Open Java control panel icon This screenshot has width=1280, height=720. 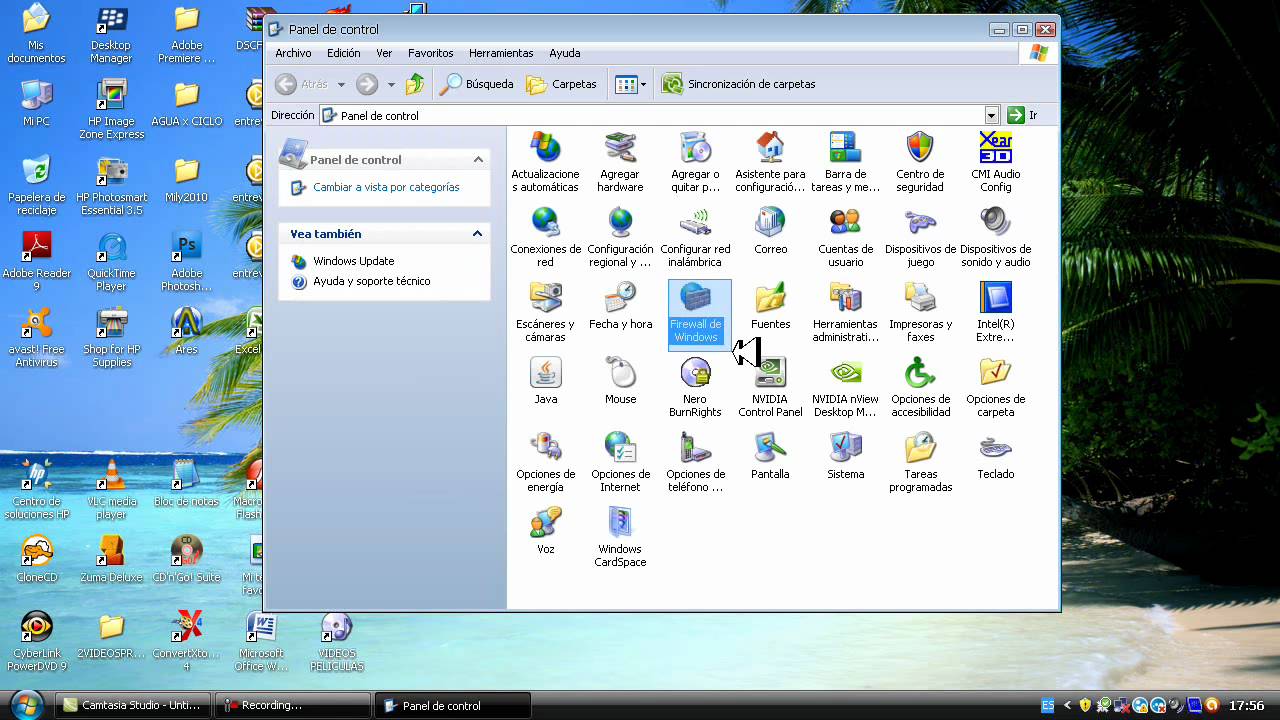click(x=545, y=380)
